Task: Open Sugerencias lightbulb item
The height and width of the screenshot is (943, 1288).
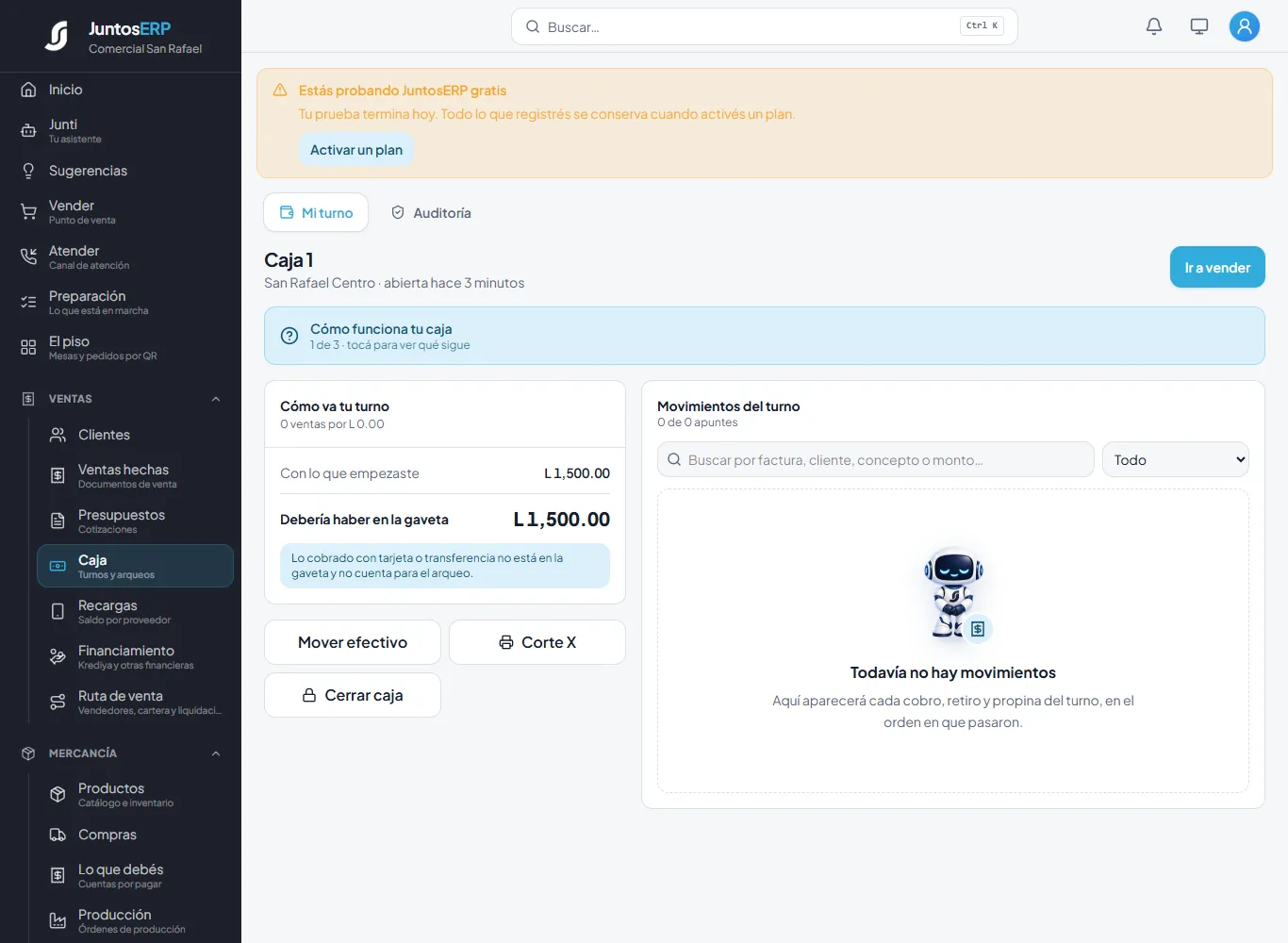Action: click(x=121, y=171)
